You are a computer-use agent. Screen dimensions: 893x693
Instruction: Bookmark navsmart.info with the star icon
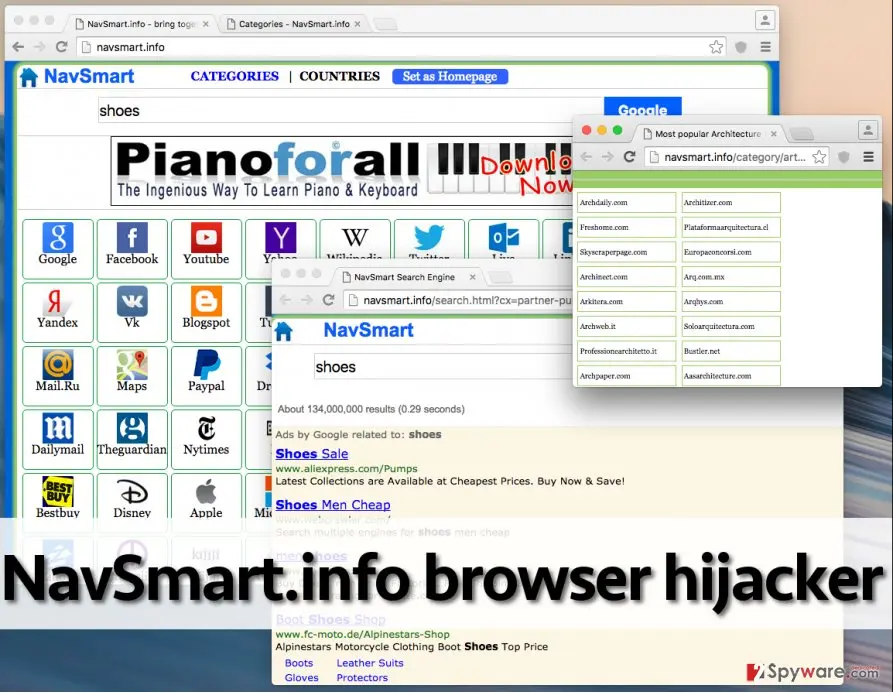[716, 47]
